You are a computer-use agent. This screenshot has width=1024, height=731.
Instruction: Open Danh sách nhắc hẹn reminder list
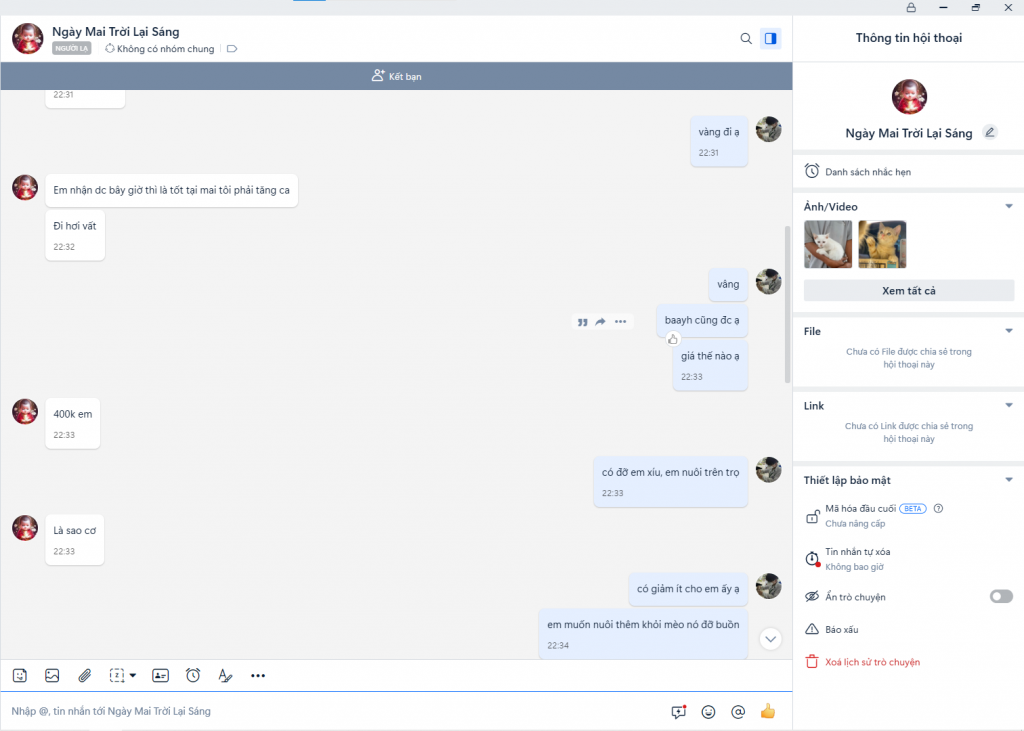908,172
